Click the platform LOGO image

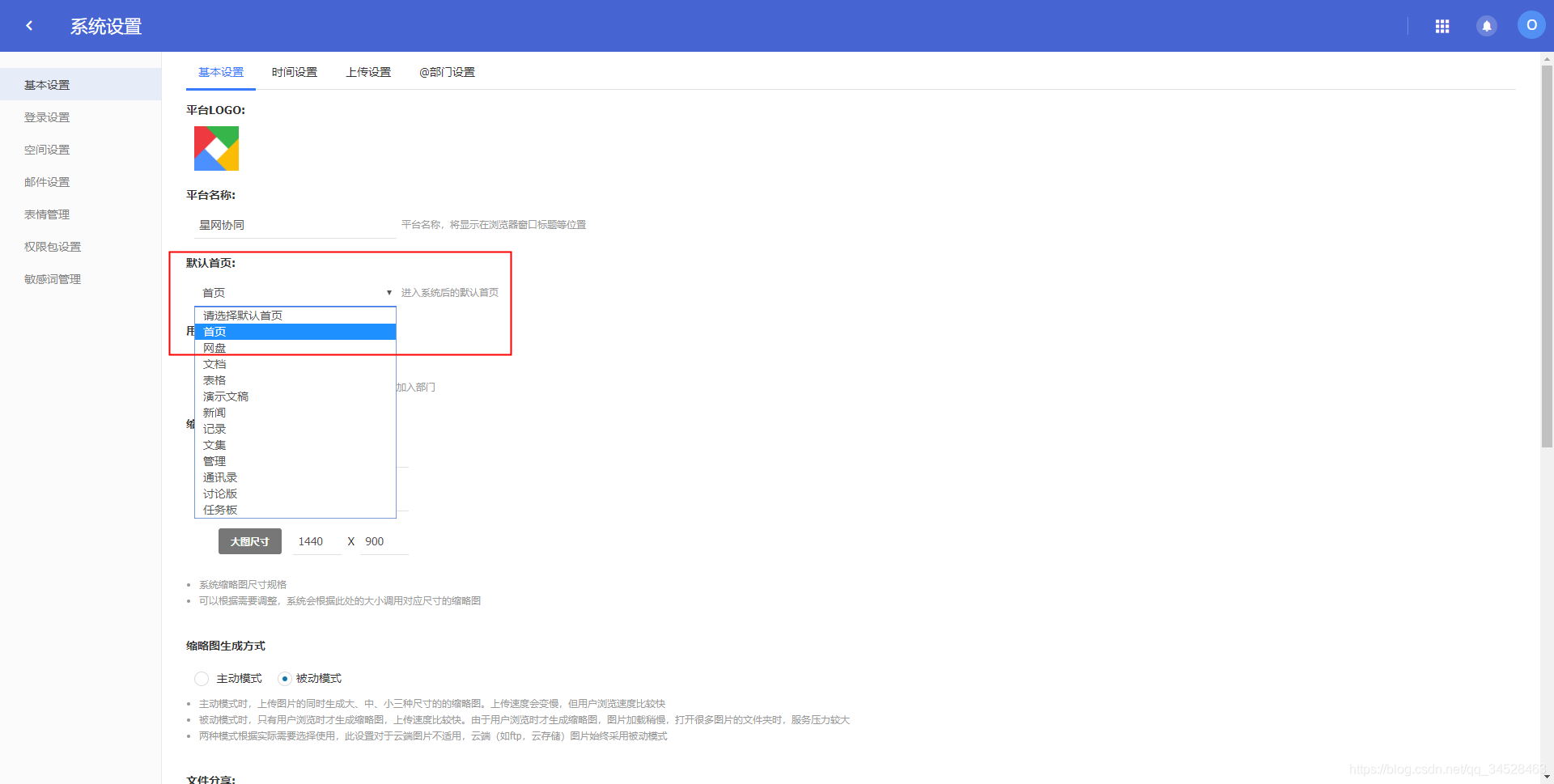(x=215, y=148)
